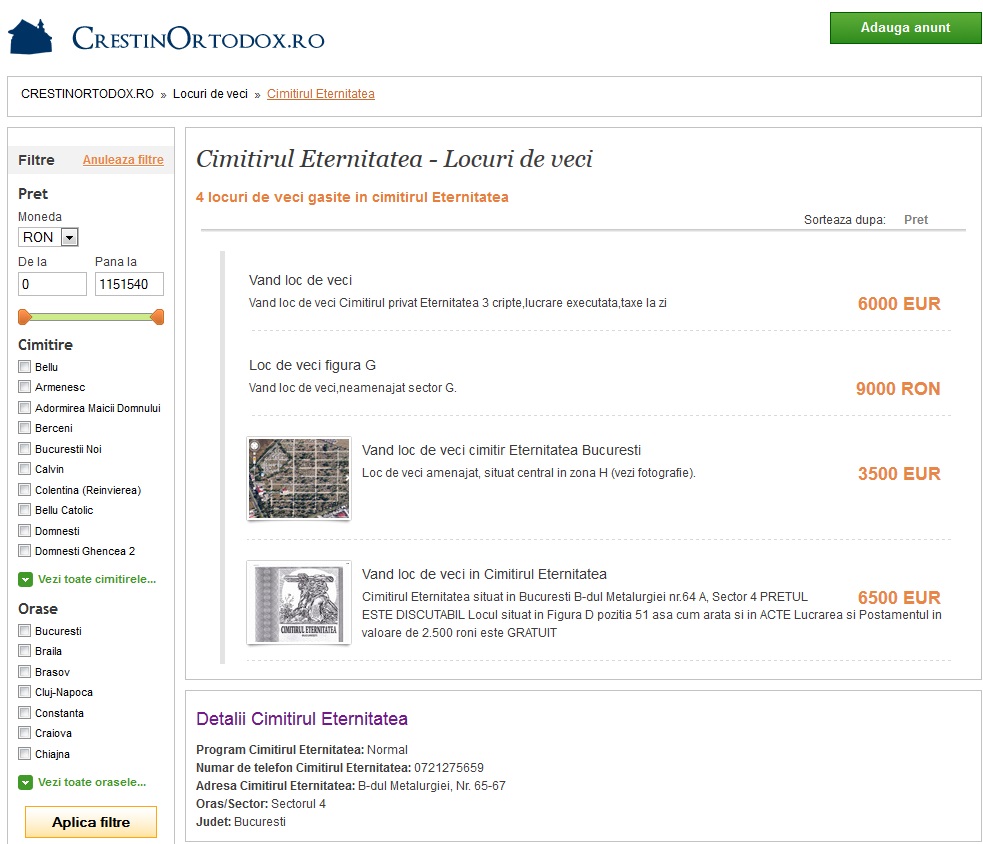Open the aerial map thumbnail of zona H listing

298,478
